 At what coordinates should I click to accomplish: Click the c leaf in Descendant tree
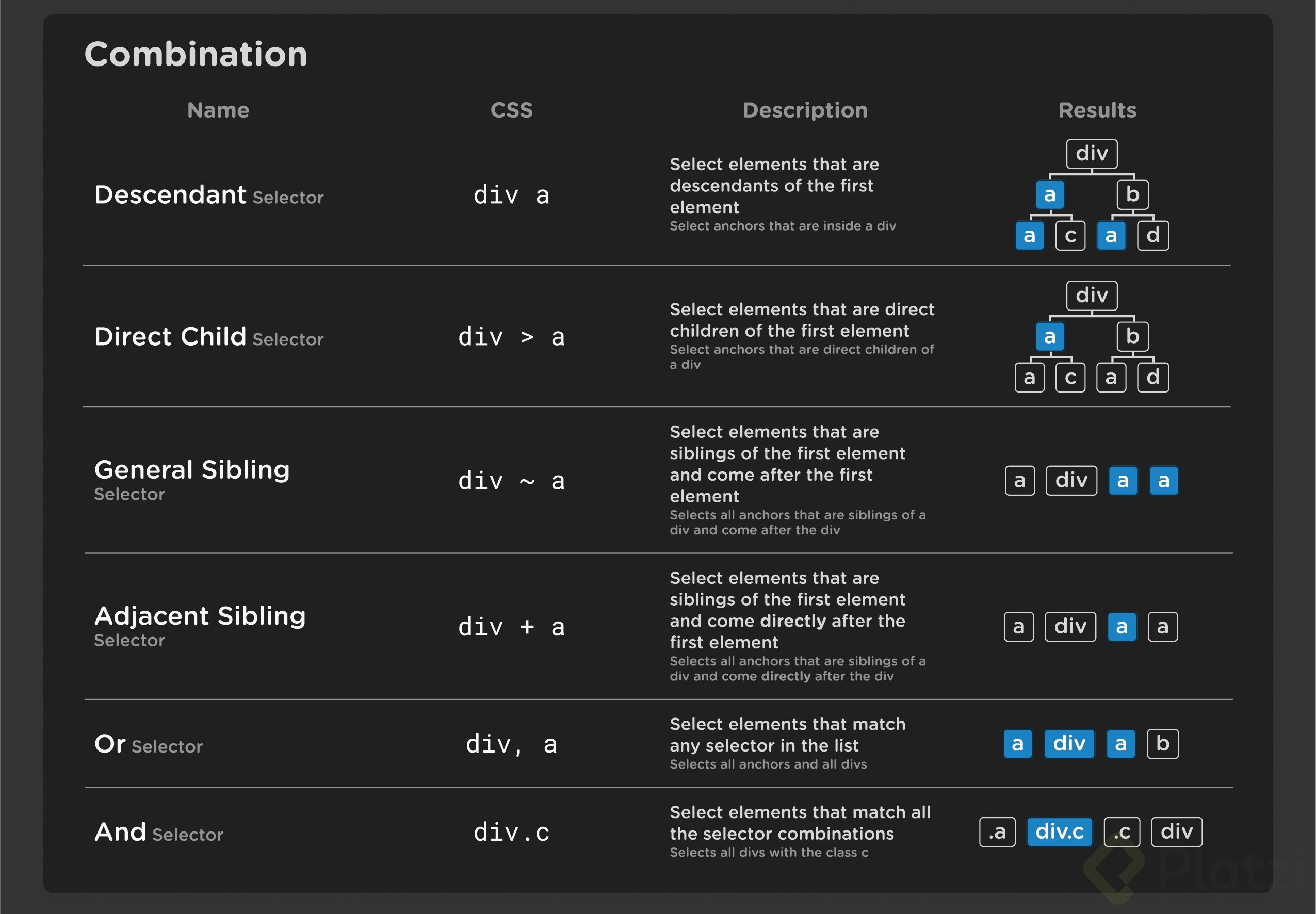click(1070, 235)
